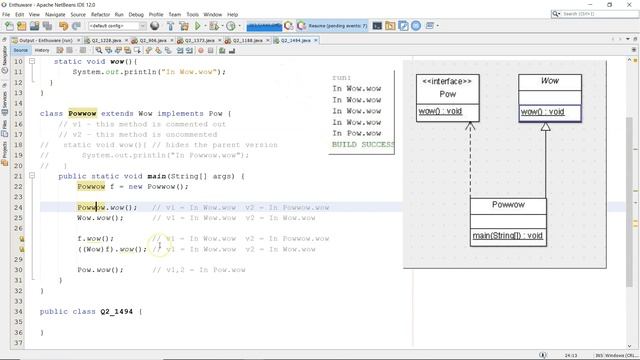This screenshot has width=640, height=360.
Task: Click the Pow.wow(); statement on line 30
Action: [100, 270]
